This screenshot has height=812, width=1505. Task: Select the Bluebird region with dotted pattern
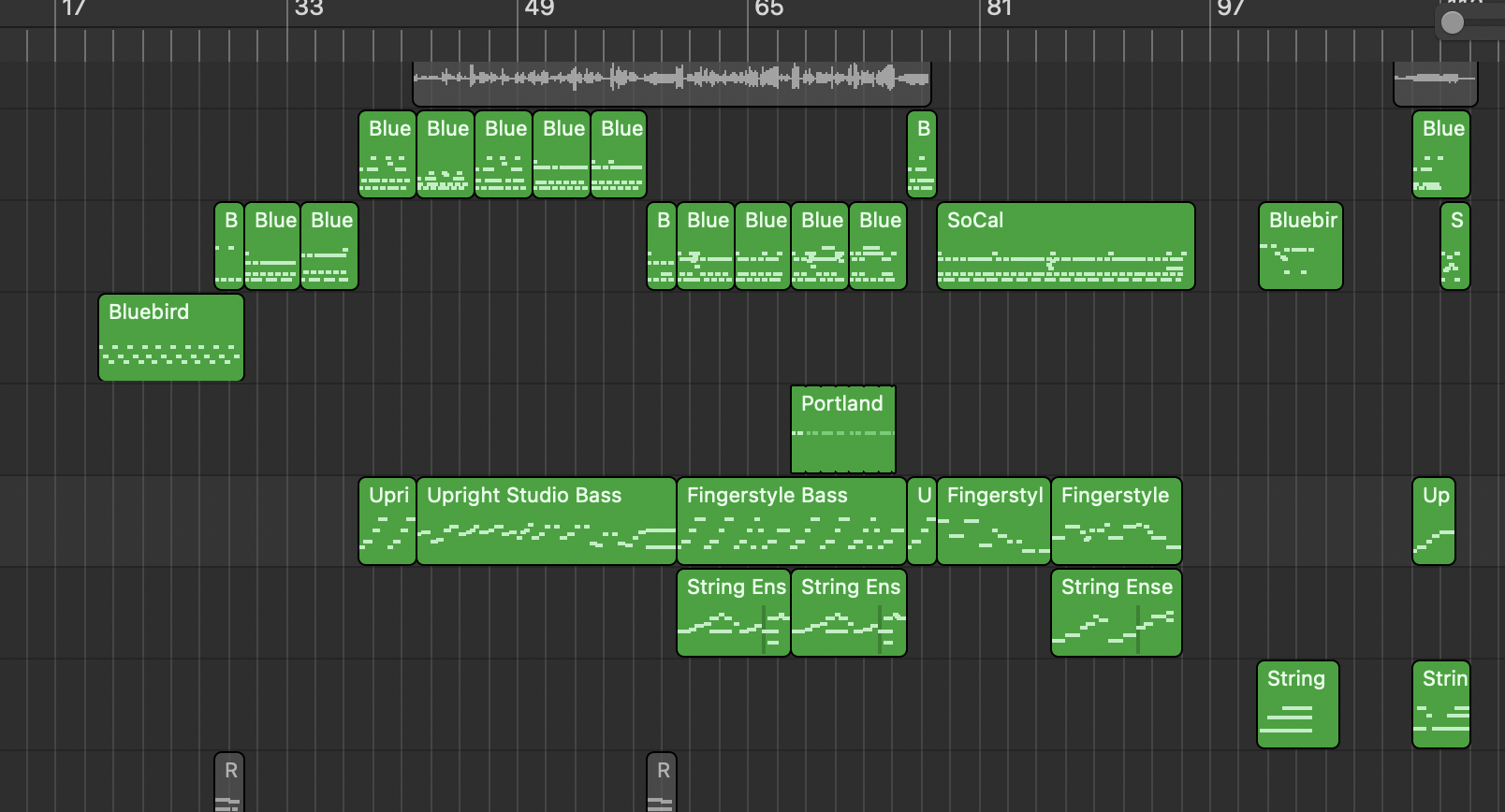(x=170, y=339)
